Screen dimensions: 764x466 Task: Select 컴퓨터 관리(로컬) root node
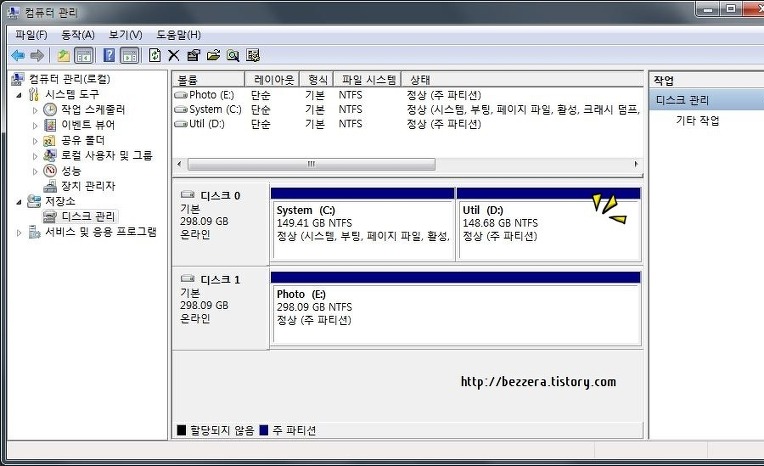click(69, 79)
